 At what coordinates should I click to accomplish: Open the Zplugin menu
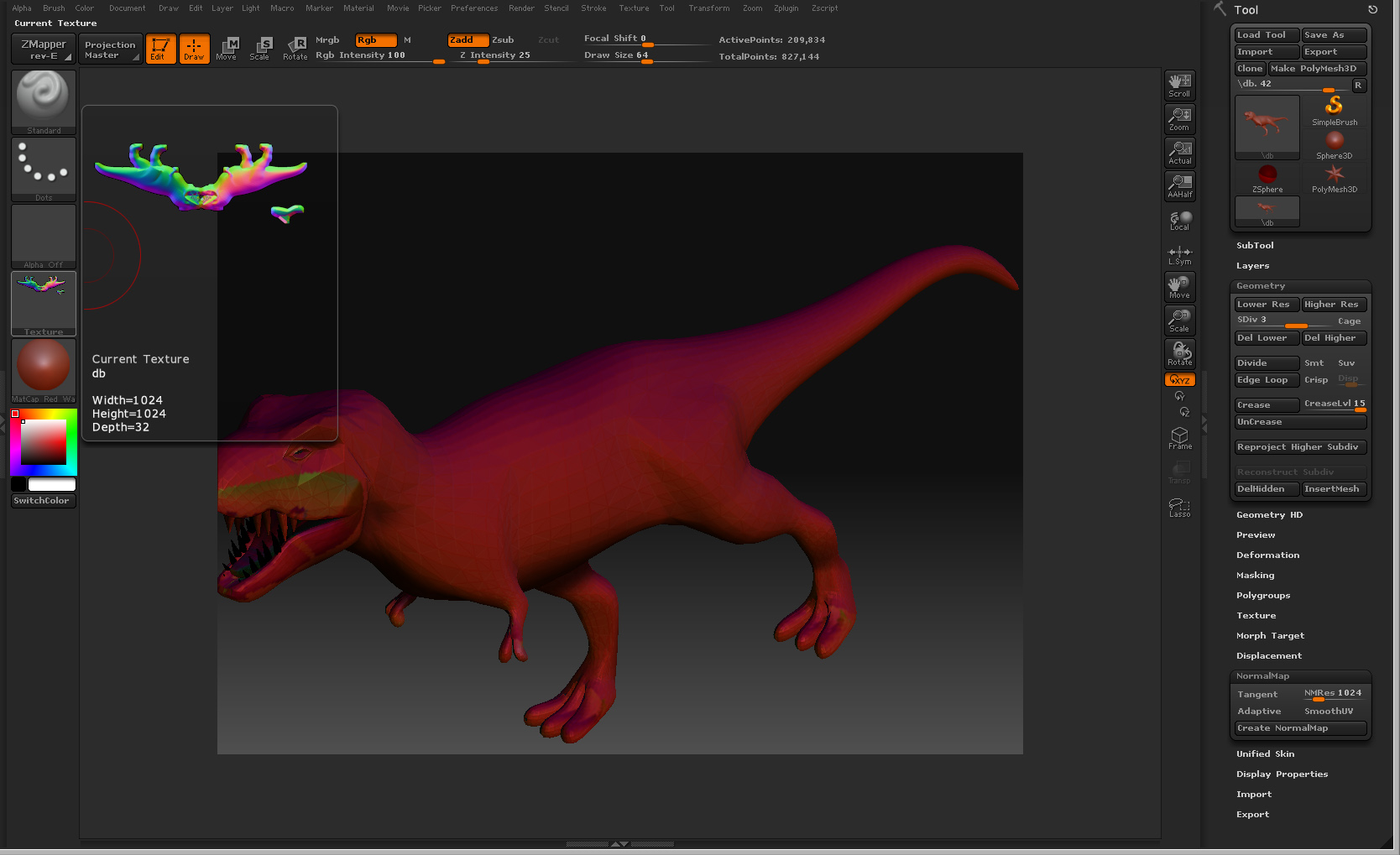(786, 8)
